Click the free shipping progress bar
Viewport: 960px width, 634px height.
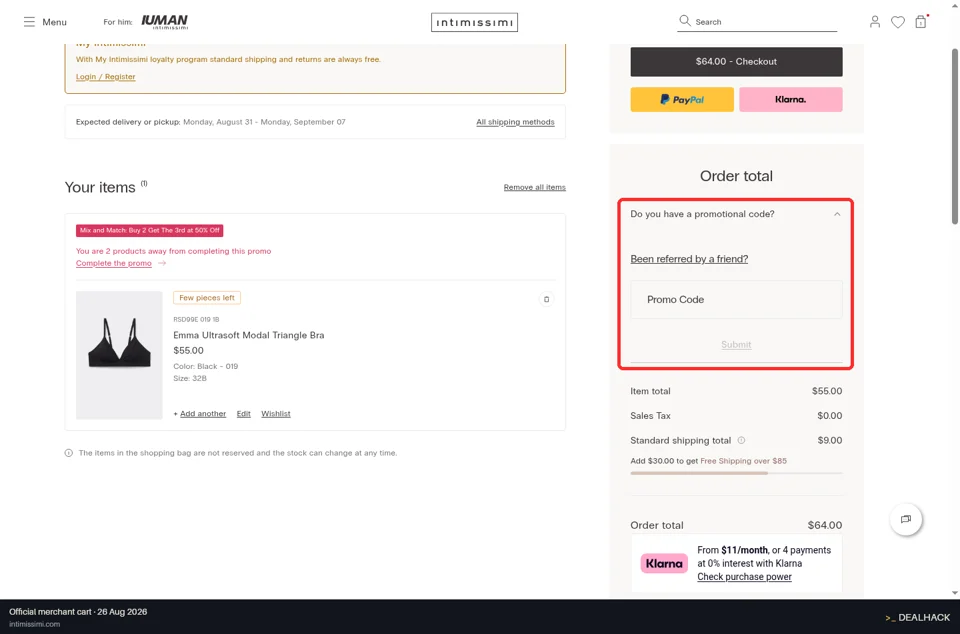click(736, 473)
